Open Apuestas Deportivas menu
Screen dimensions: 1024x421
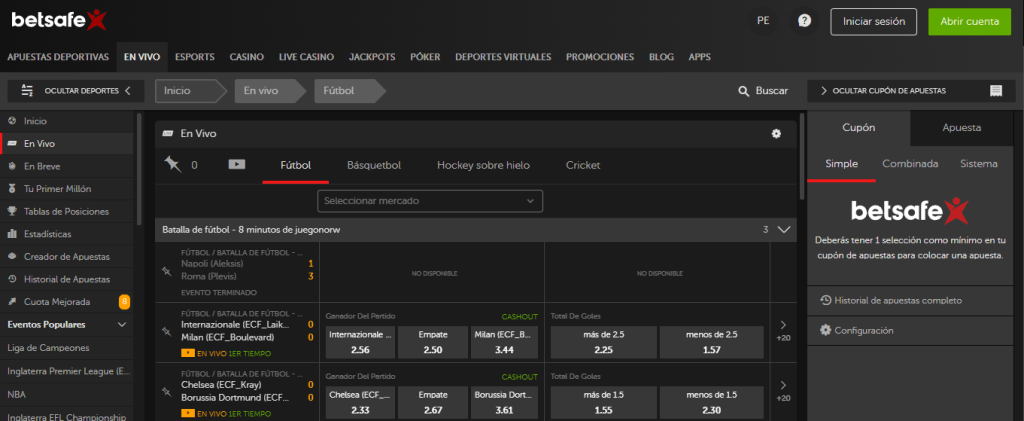(58, 57)
